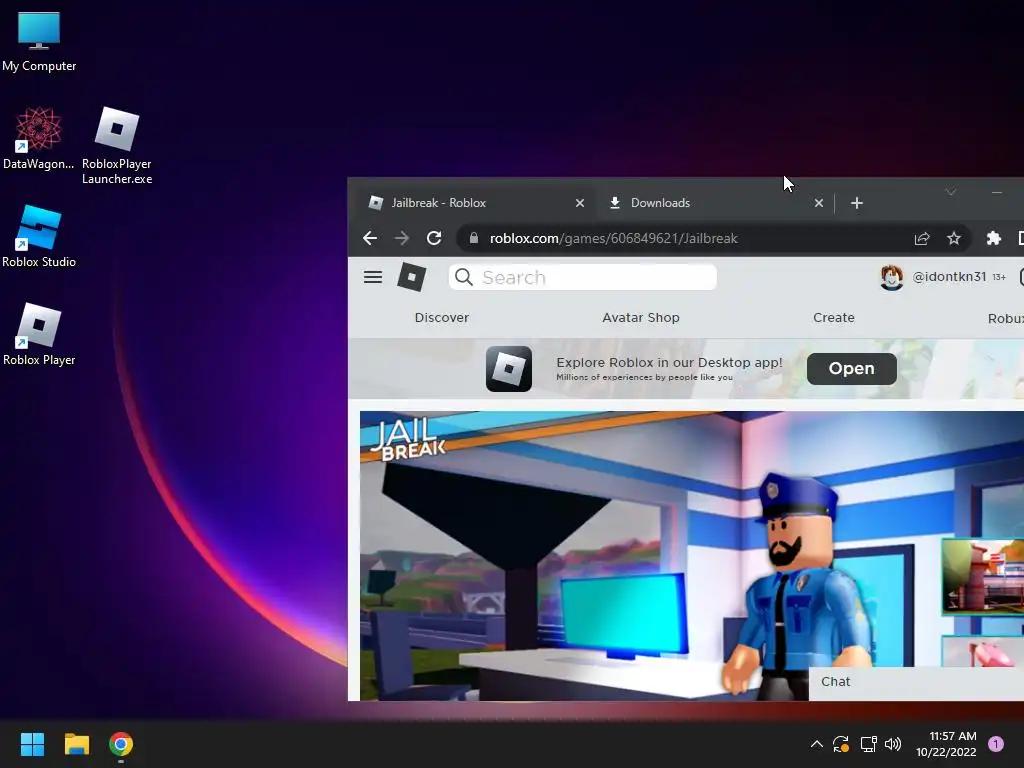1024x768 pixels.
Task: Click the search magnifier icon
Action: pyautogui.click(x=464, y=278)
